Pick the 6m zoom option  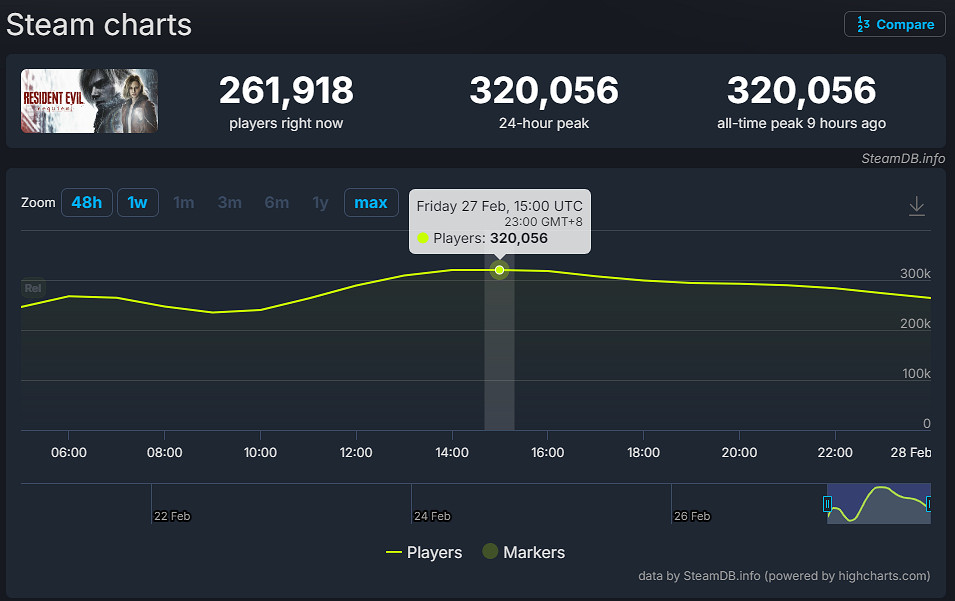coord(277,203)
